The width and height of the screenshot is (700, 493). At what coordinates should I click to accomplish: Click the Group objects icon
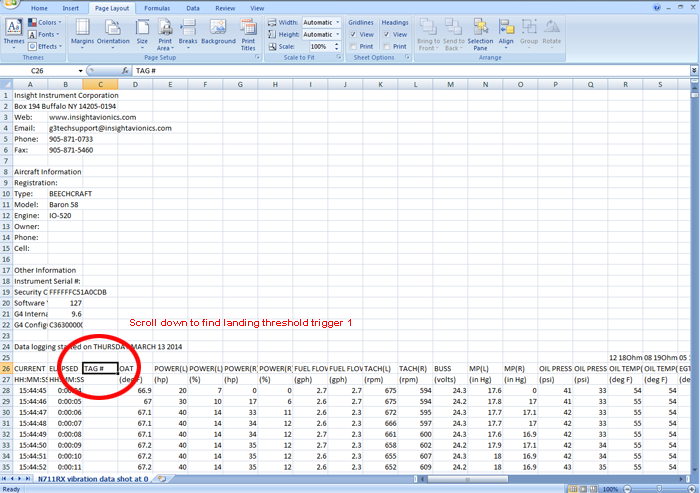pos(529,27)
